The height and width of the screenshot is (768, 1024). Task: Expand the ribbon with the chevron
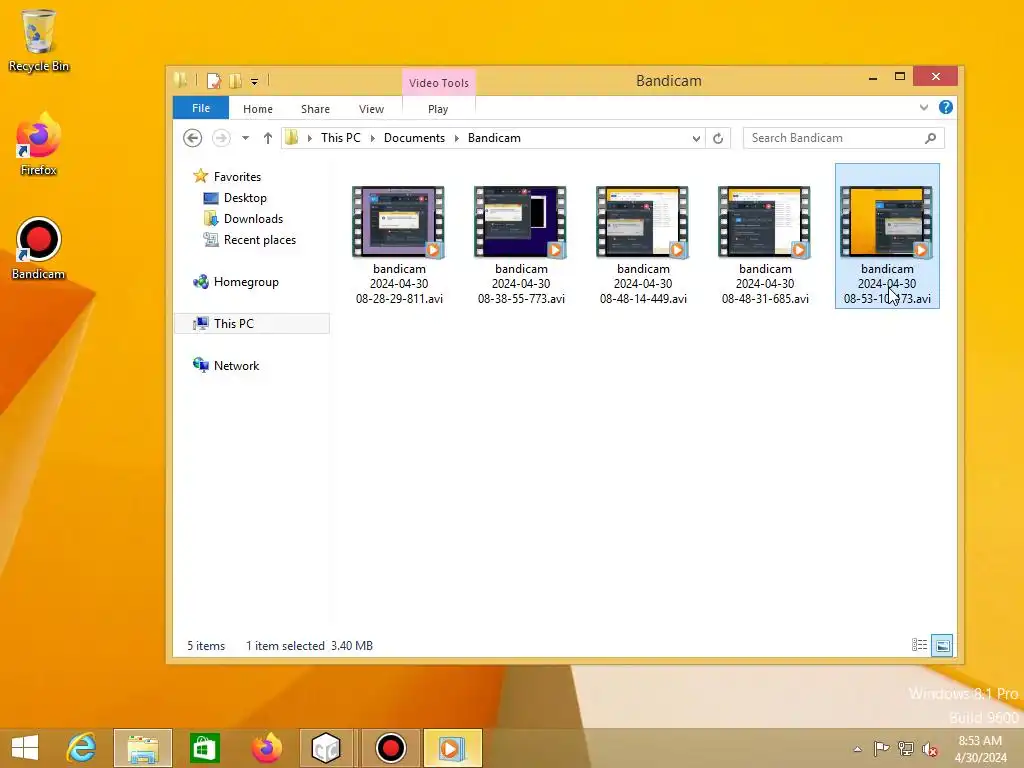click(x=923, y=107)
